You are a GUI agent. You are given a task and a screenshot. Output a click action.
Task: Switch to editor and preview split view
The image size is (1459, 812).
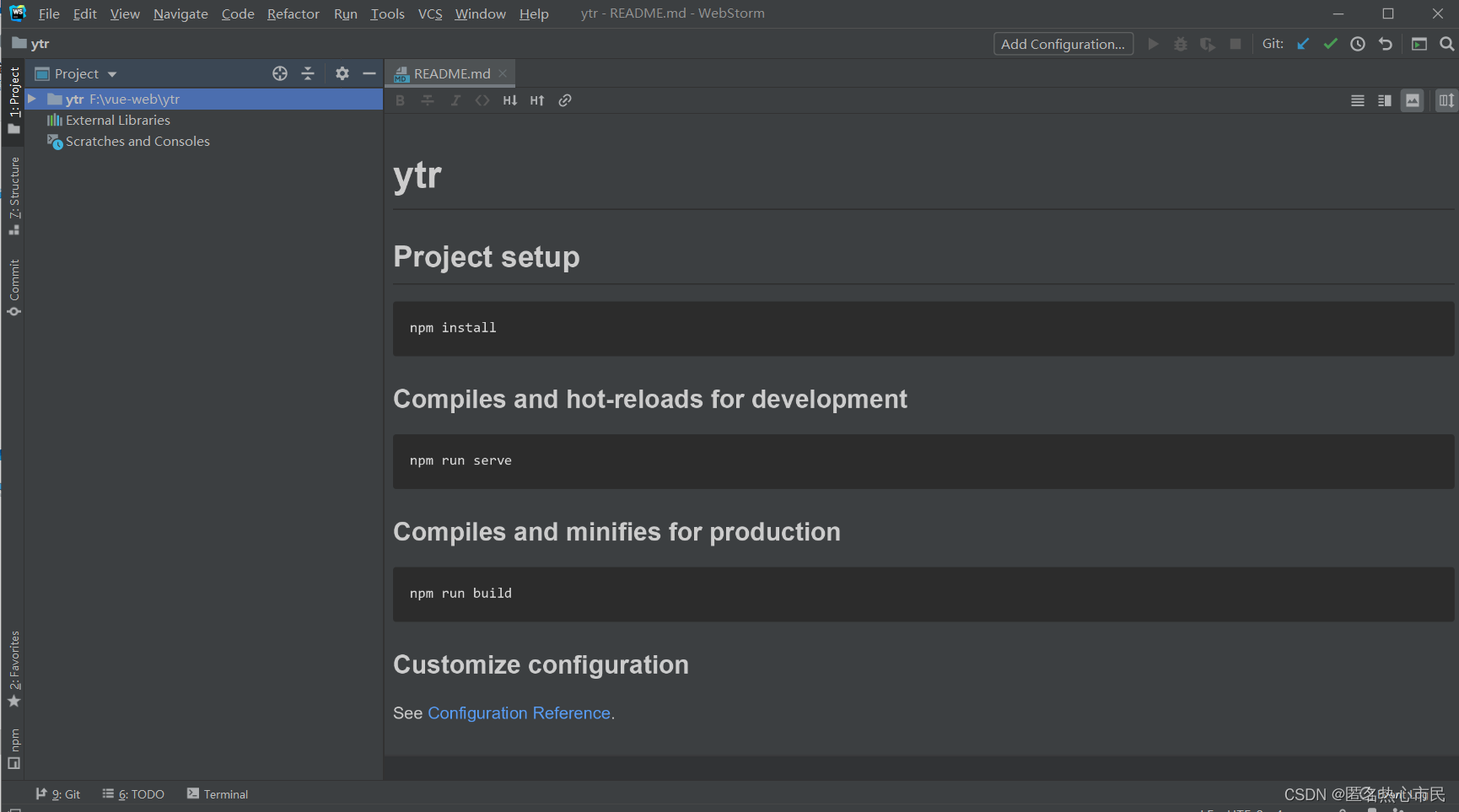click(x=1385, y=100)
